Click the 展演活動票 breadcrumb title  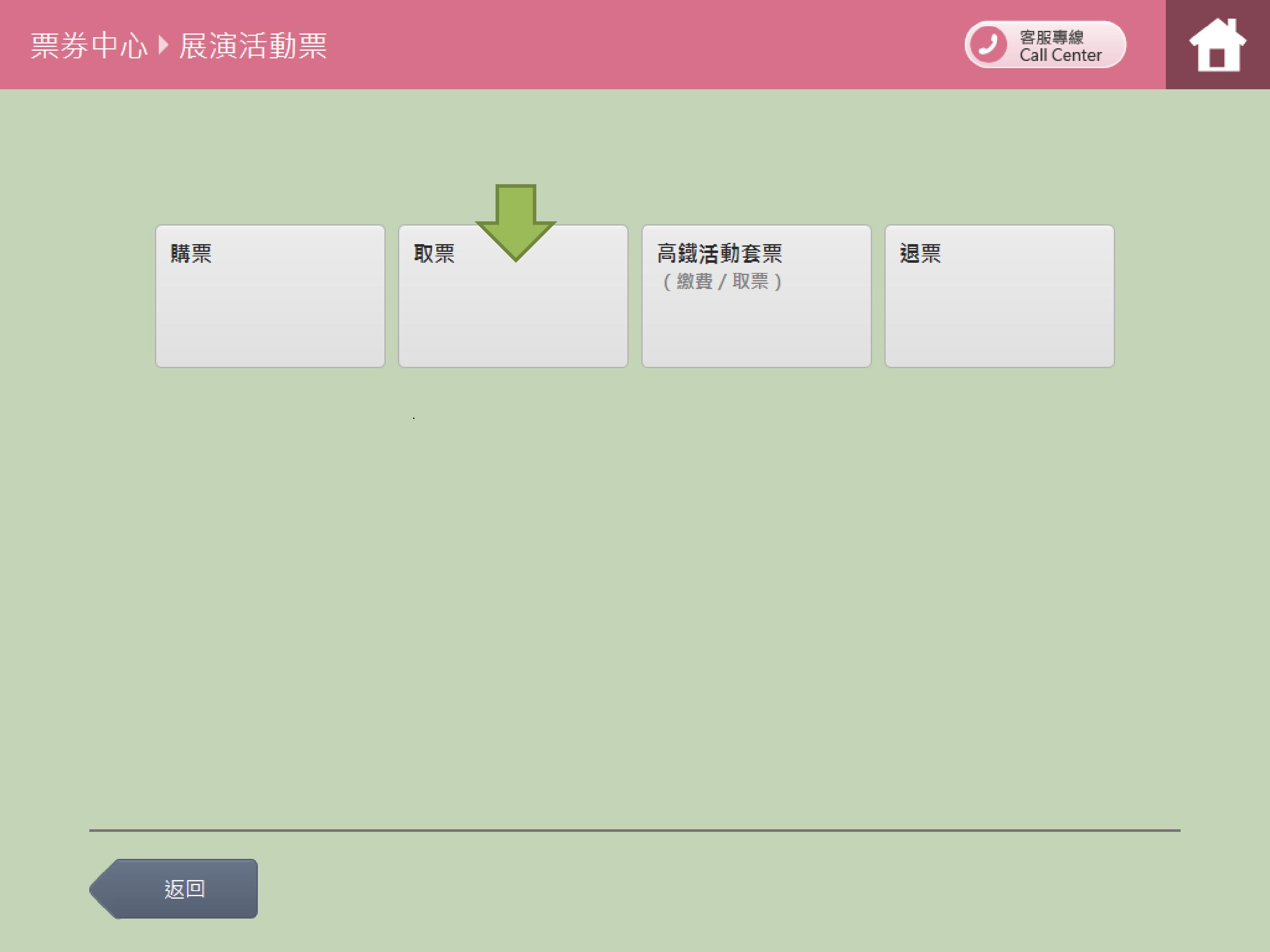tap(253, 46)
